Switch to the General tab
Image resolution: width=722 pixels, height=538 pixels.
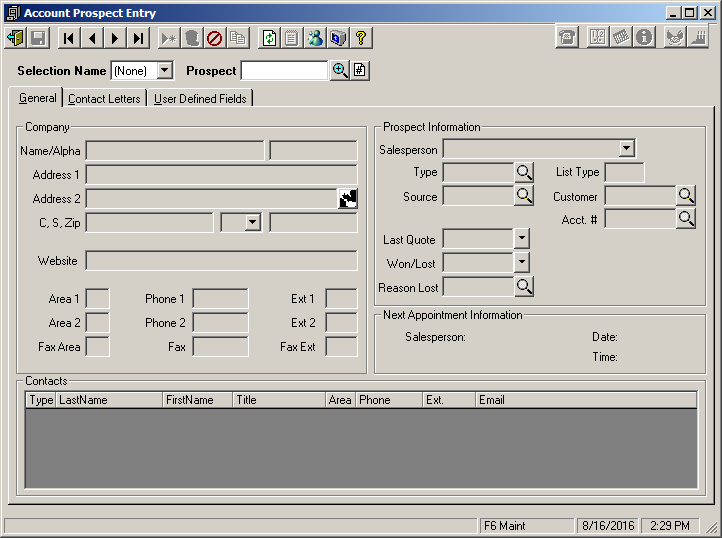pos(37,98)
